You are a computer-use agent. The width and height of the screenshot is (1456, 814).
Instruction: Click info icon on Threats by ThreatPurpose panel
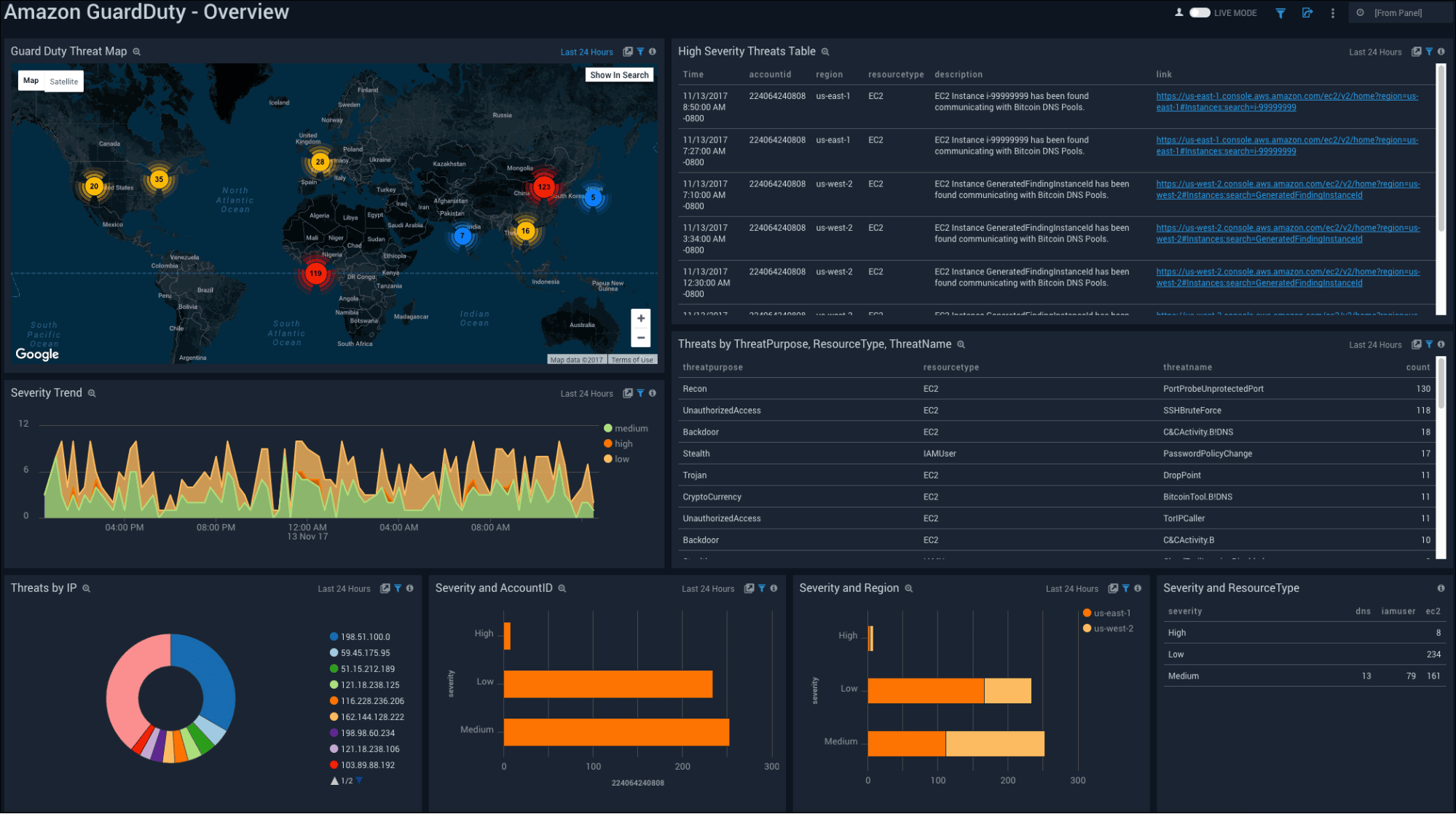[1441, 344]
